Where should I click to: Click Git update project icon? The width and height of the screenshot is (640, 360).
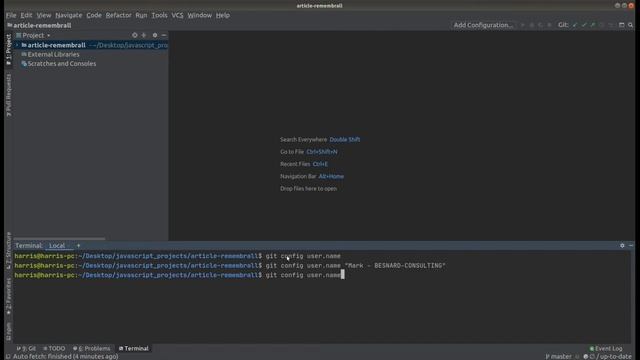[x=575, y=25]
